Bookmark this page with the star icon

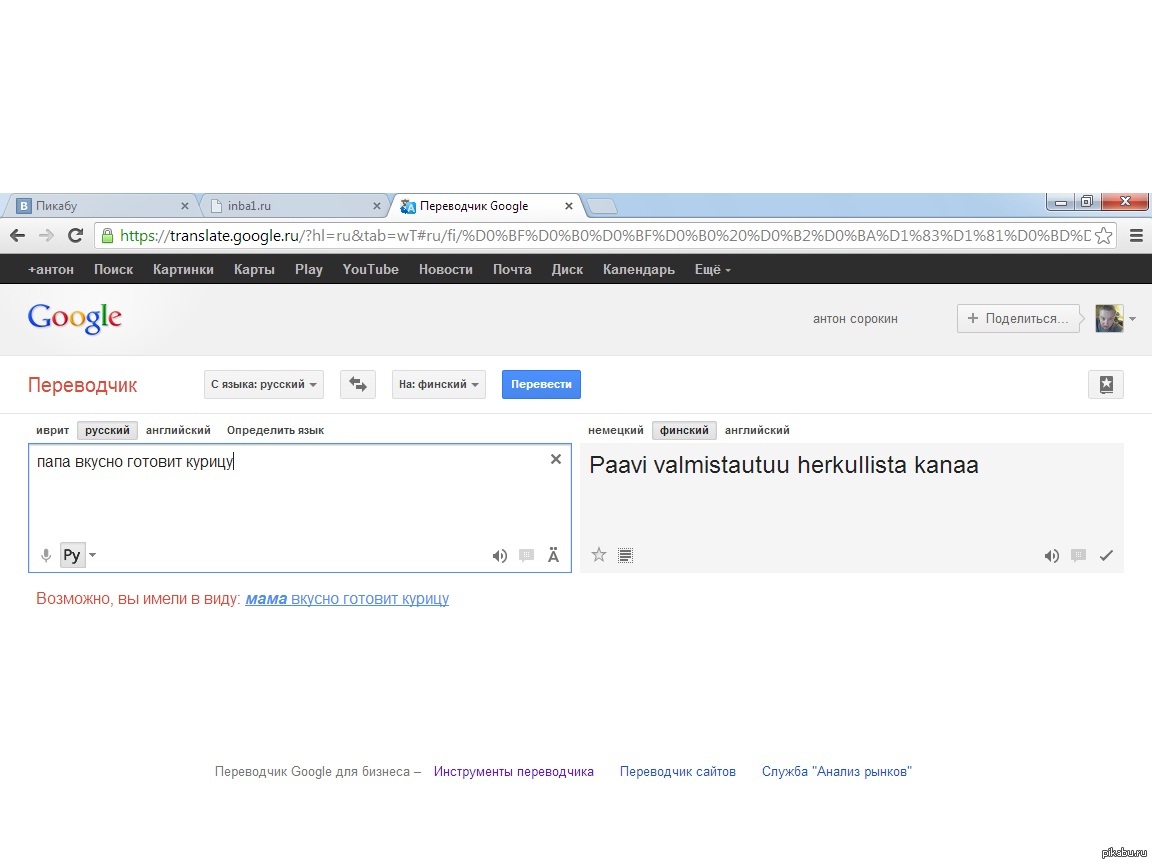tap(1103, 236)
